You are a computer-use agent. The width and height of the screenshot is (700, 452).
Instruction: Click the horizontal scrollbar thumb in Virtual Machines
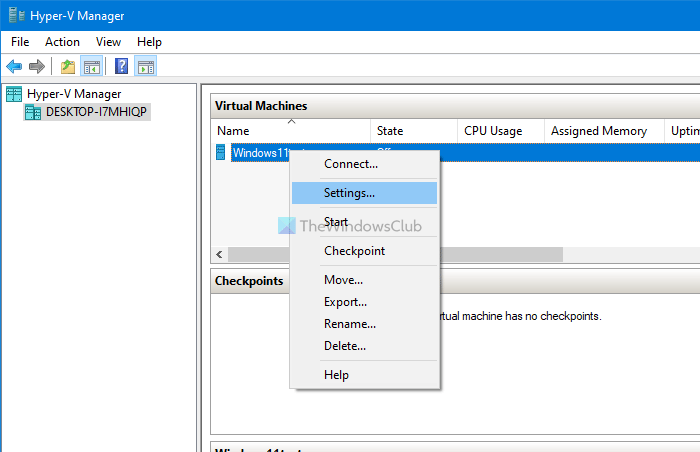501,255
